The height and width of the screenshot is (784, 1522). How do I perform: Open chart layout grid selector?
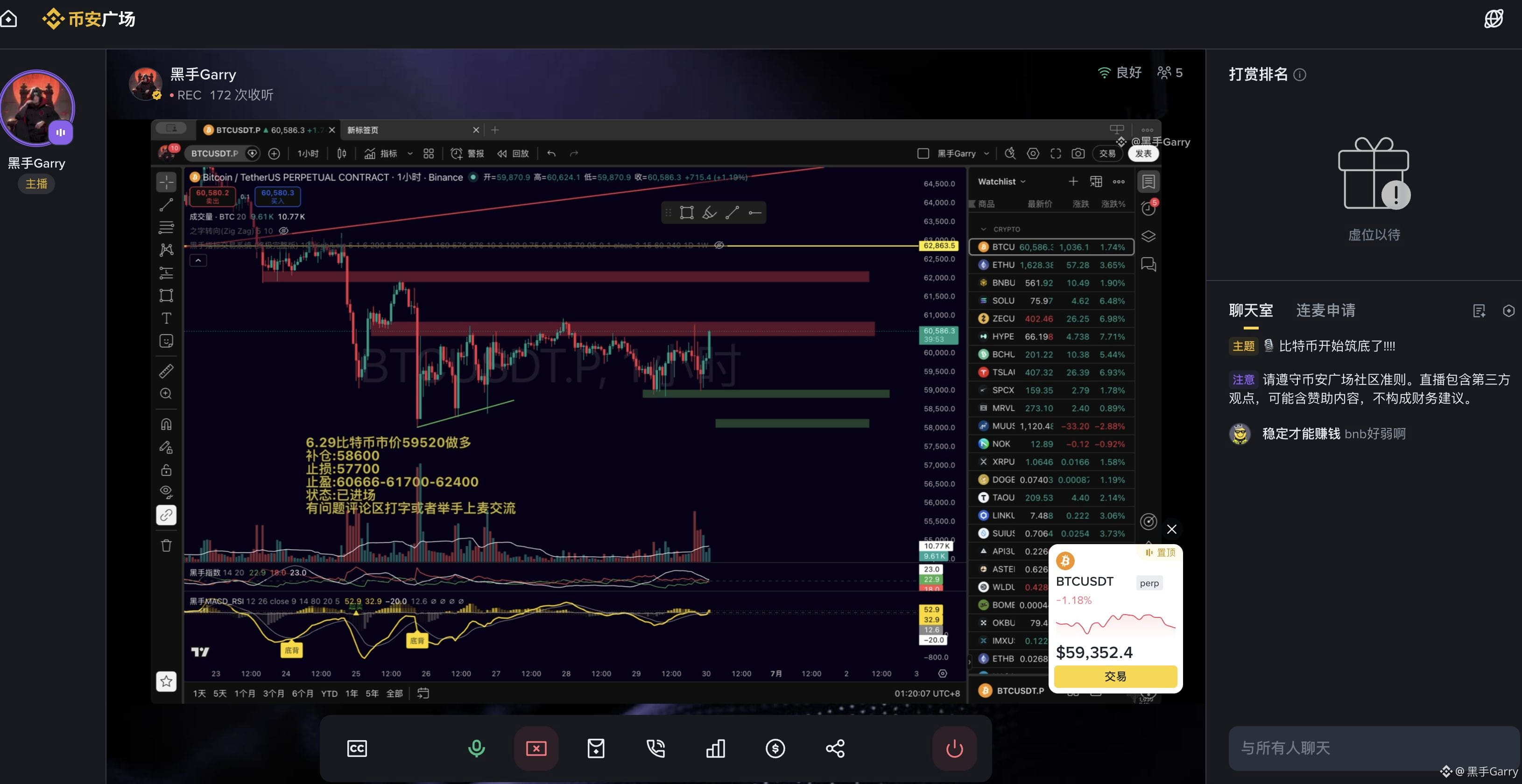point(429,154)
